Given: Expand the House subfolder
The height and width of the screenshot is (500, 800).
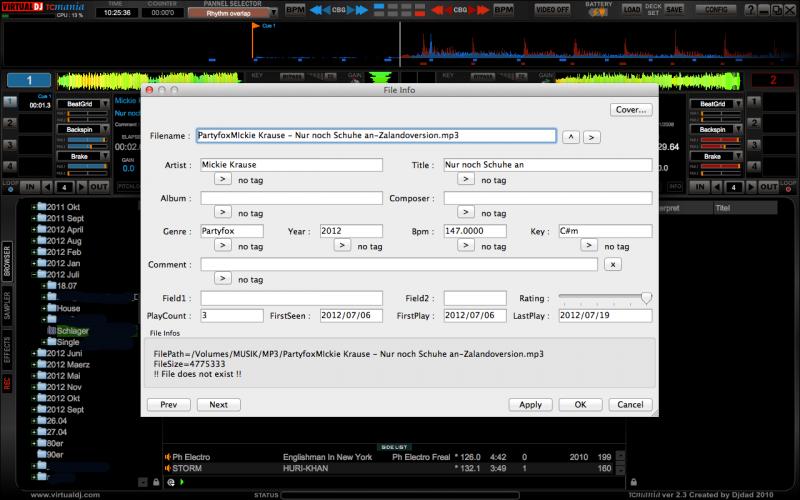Looking at the screenshot, I should click(x=44, y=308).
